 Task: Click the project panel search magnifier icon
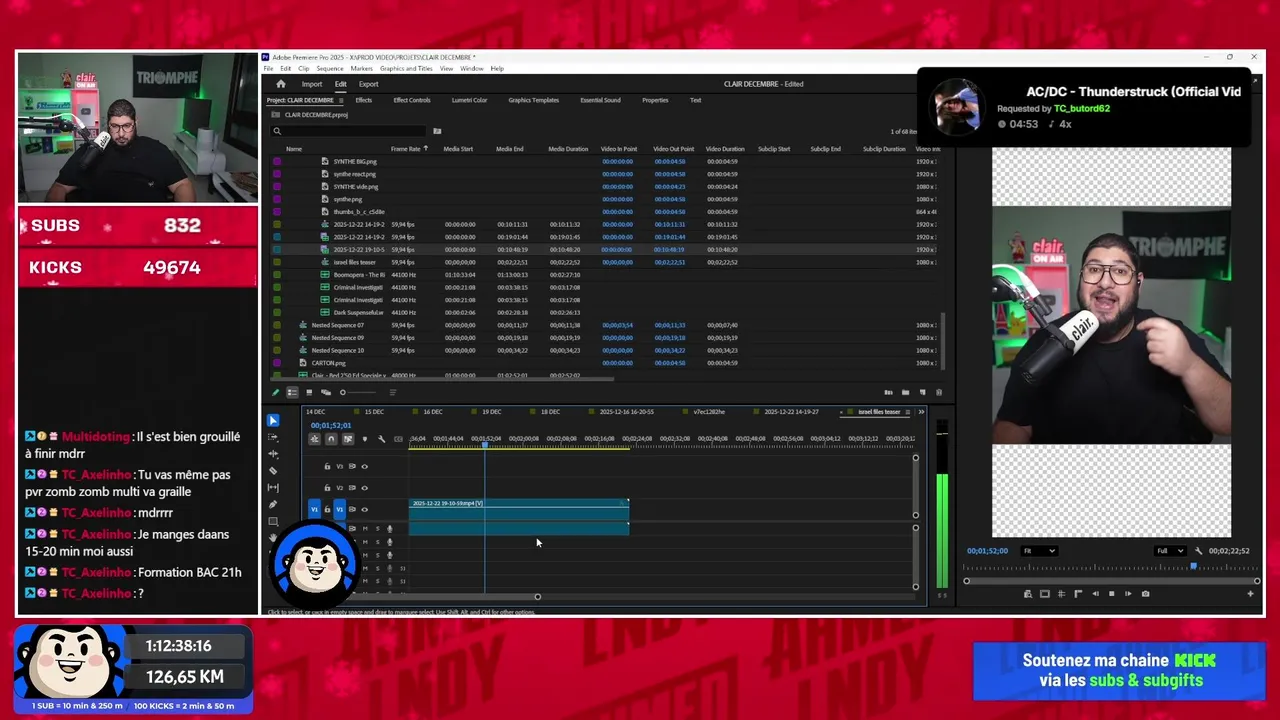coord(277,131)
